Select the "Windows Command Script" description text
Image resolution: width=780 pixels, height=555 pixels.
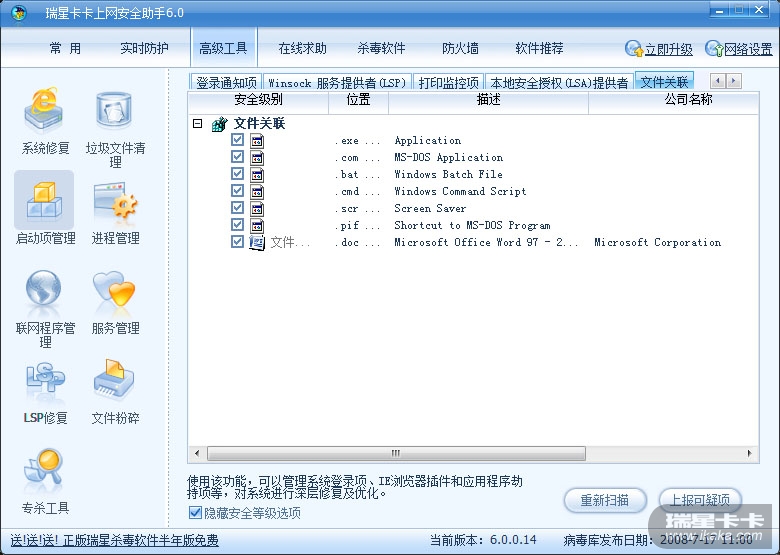[x=460, y=191]
